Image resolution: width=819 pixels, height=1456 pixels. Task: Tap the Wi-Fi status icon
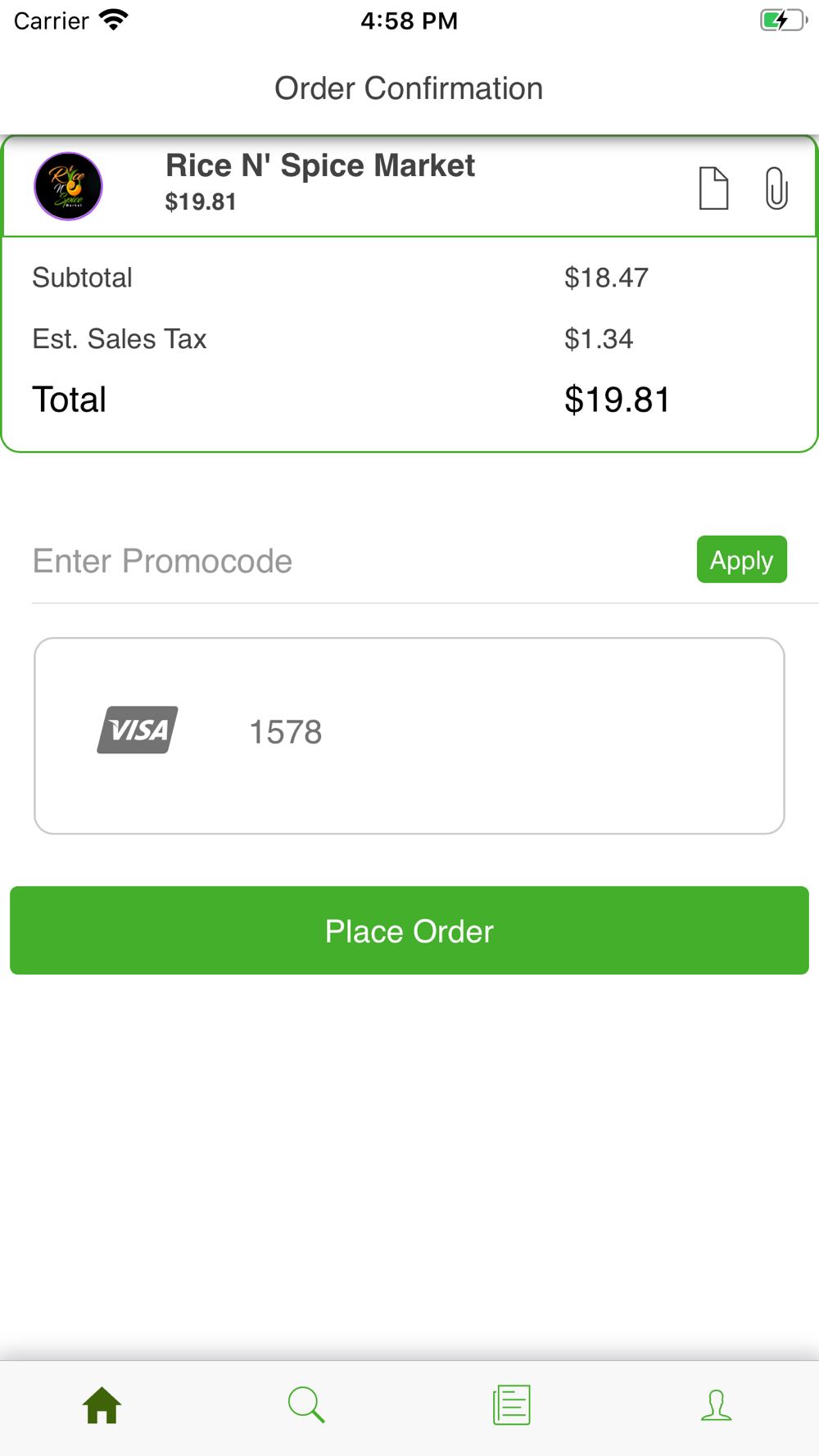(x=114, y=20)
